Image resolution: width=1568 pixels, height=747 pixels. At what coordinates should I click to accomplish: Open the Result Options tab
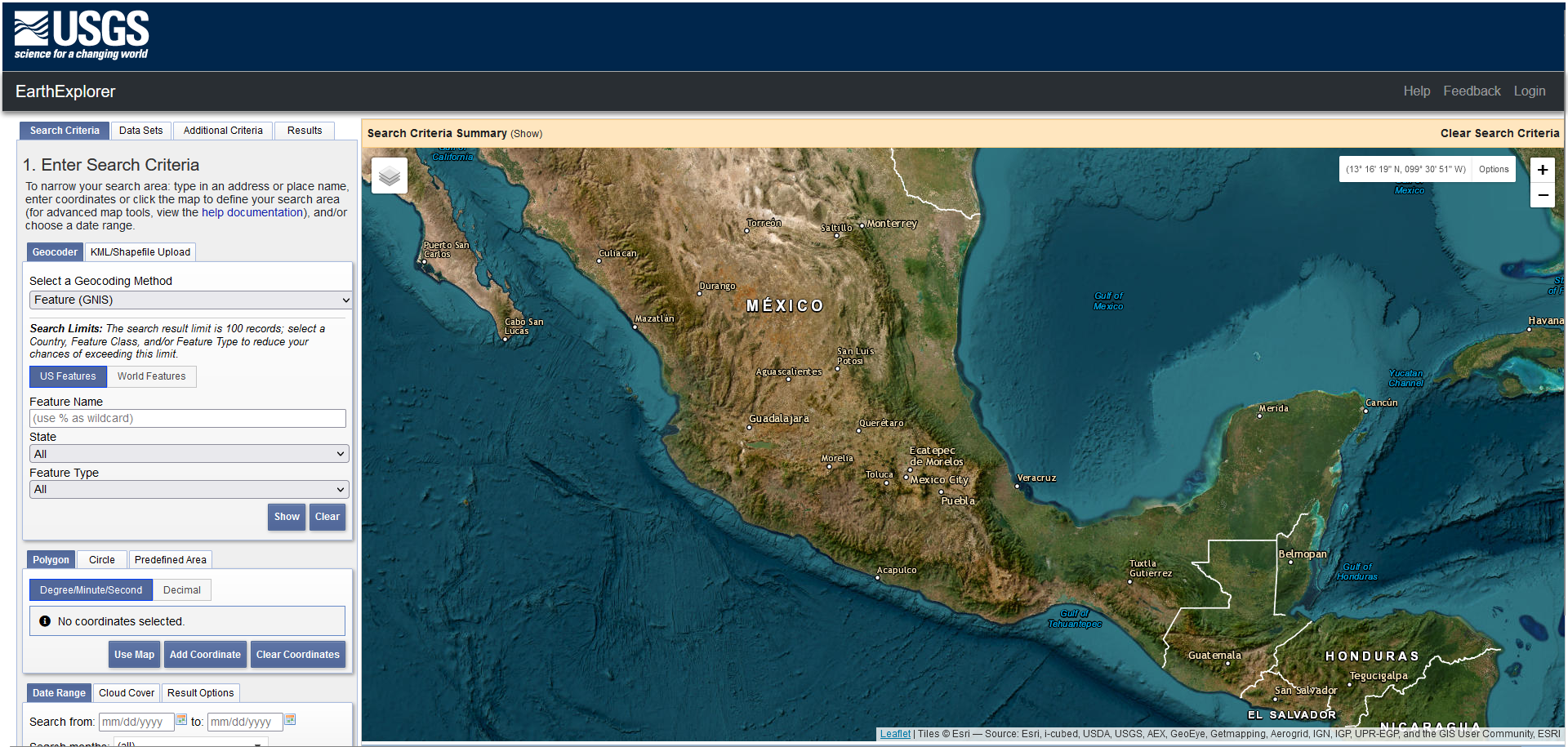coord(201,693)
